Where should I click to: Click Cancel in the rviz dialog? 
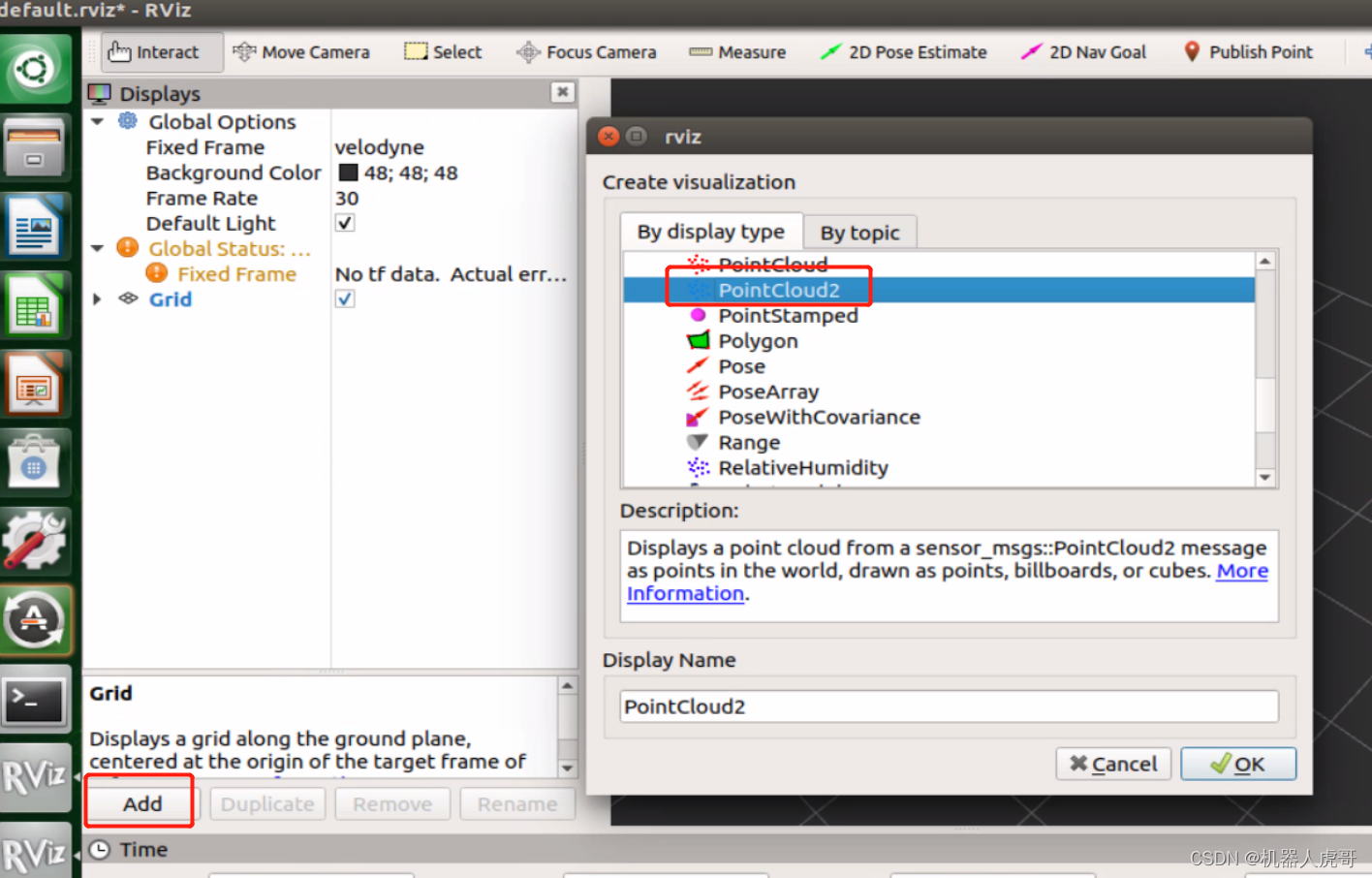tap(1113, 764)
